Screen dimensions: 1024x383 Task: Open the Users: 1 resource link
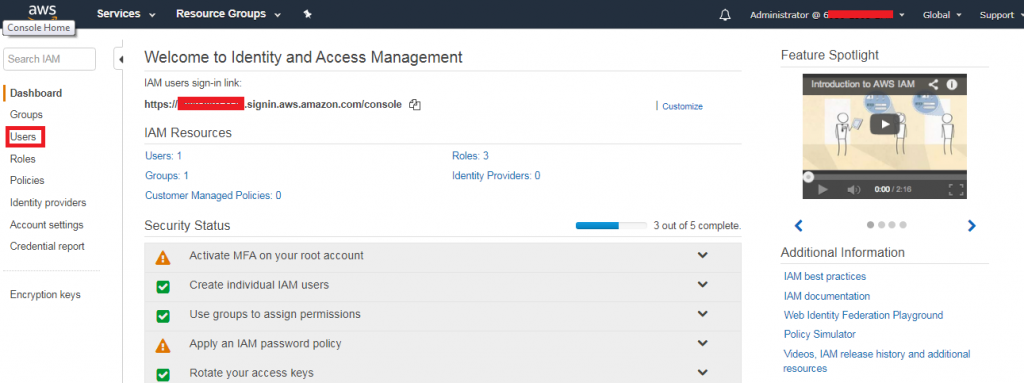point(163,156)
